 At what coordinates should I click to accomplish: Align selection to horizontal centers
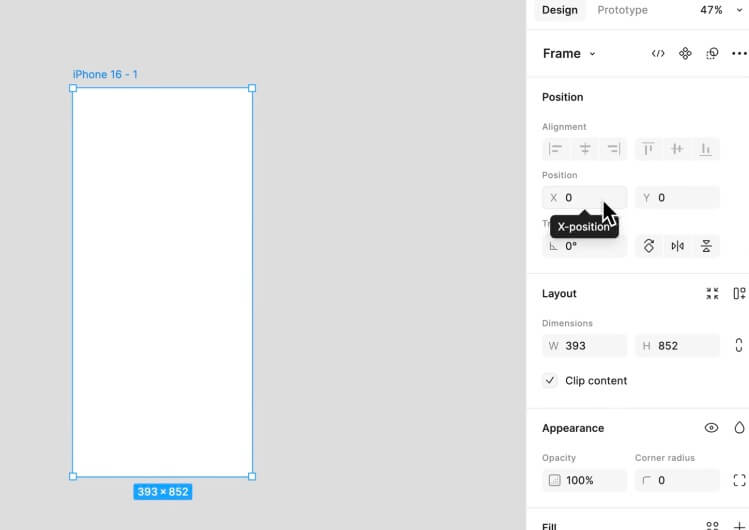point(585,149)
